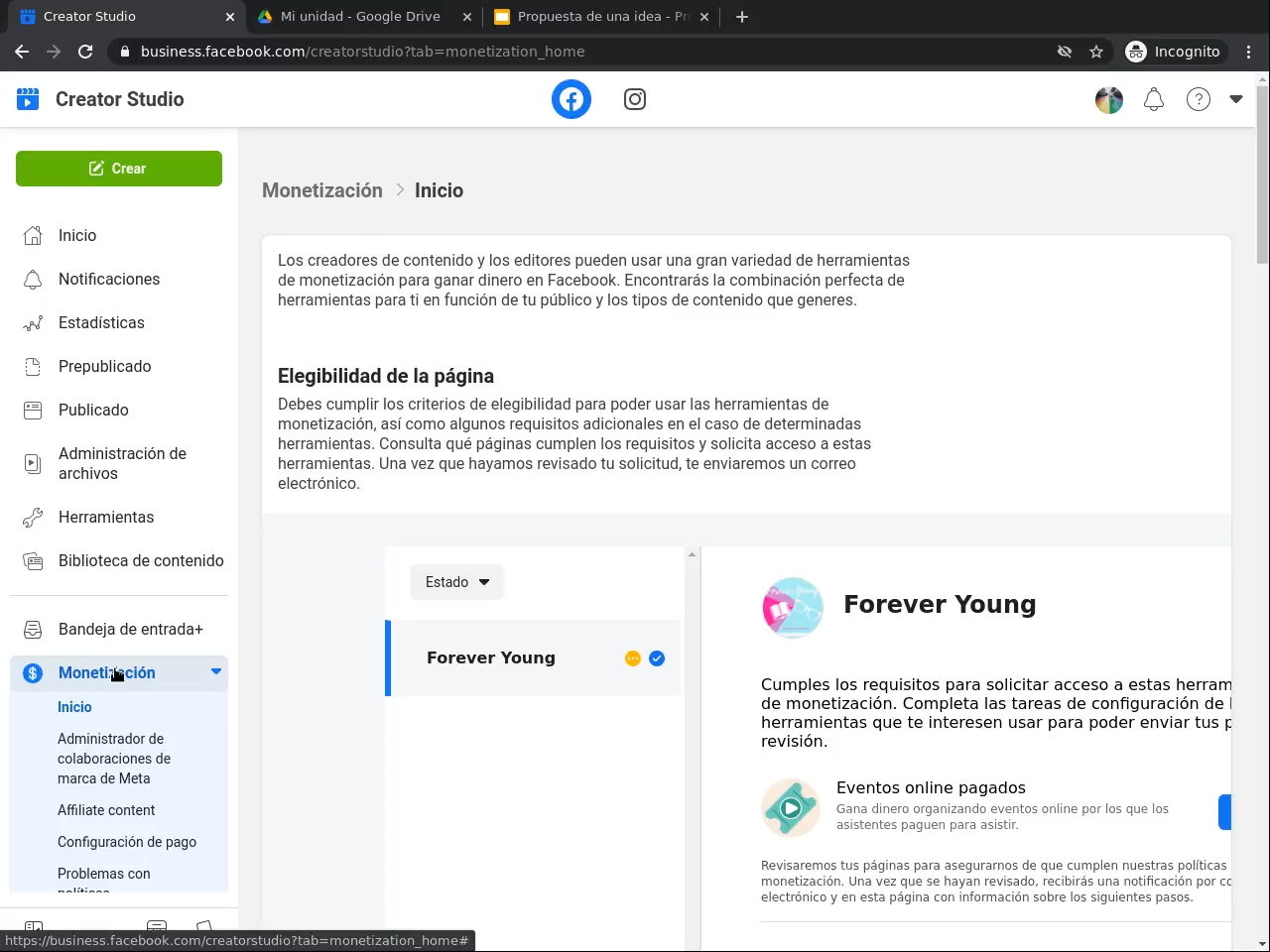The height and width of the screenshot is (952, 1270).
Task: Click Monetización in the breadcrumb
Action: click(x=322, y=190)
